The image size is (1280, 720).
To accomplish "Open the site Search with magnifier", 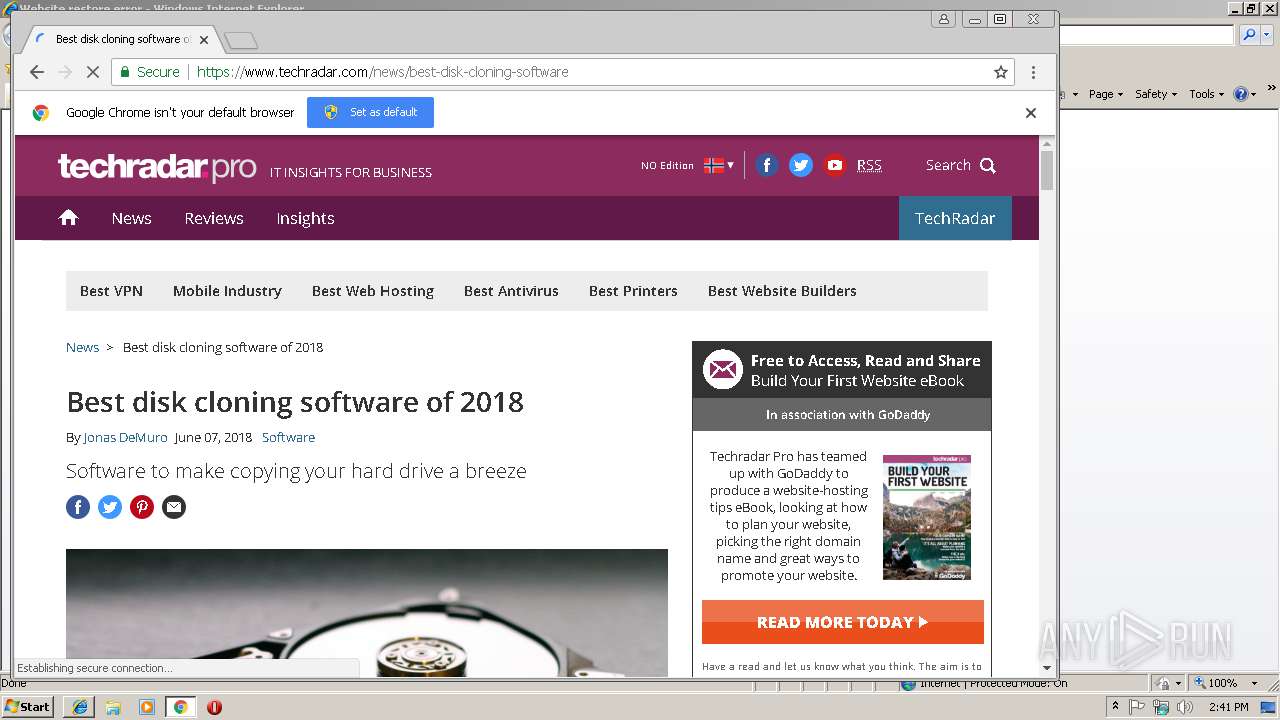I will tap(960, 165).
